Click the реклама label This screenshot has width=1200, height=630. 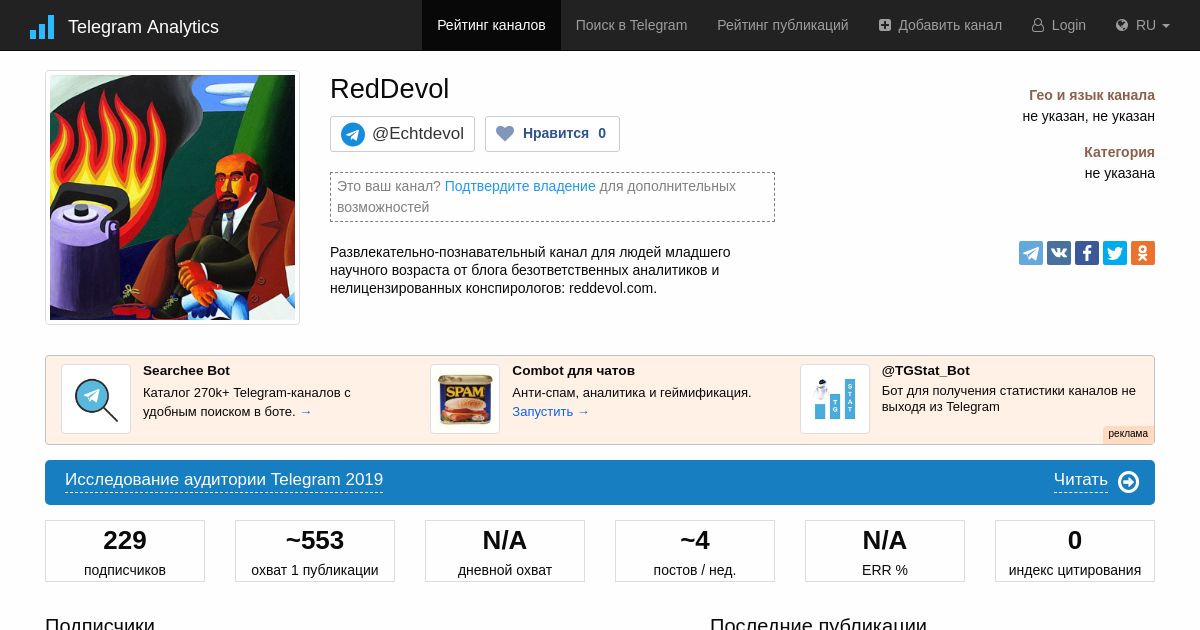click(x=1128, y=434)
